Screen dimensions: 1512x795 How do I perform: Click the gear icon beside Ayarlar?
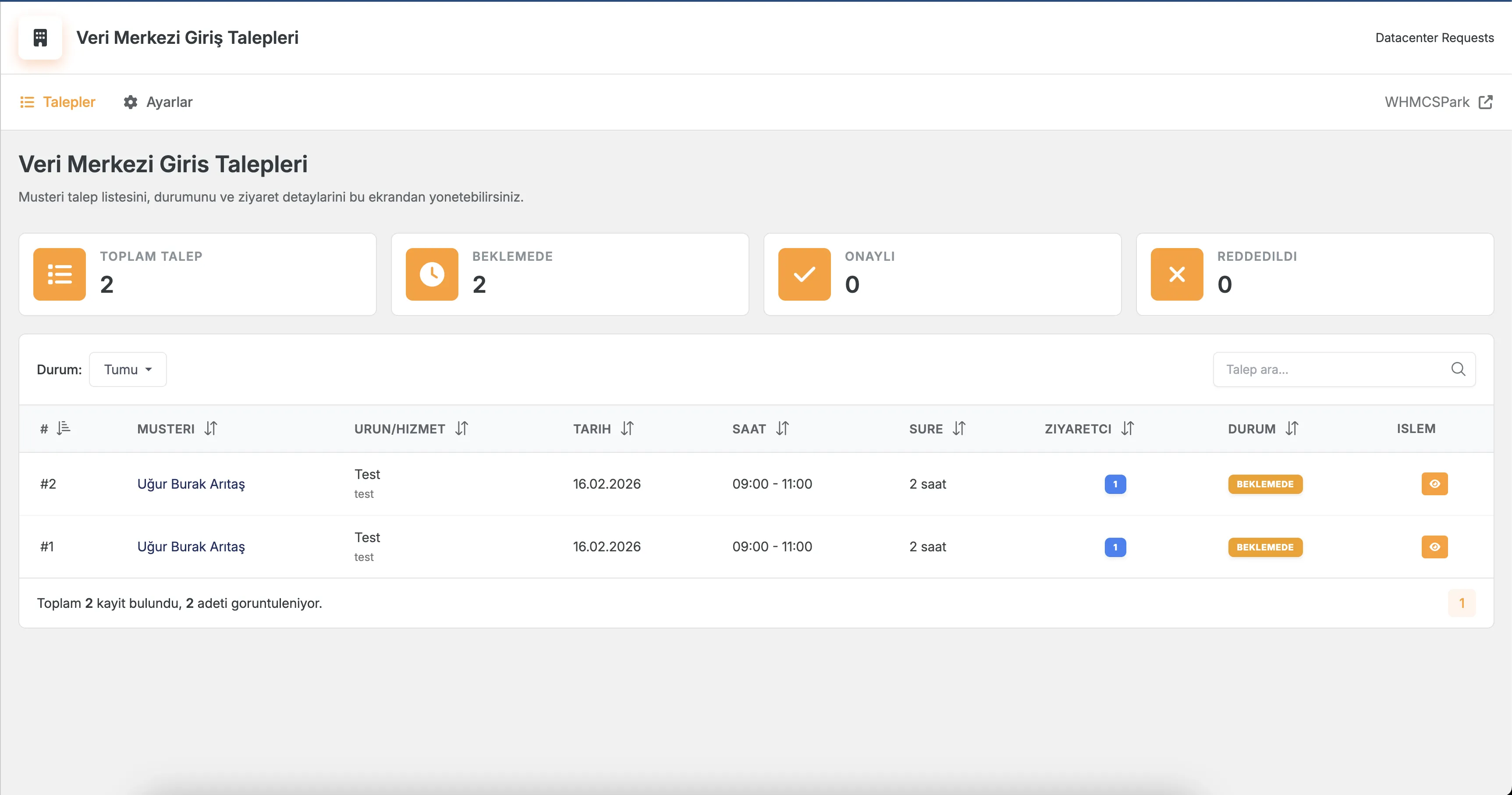[130, 102]
